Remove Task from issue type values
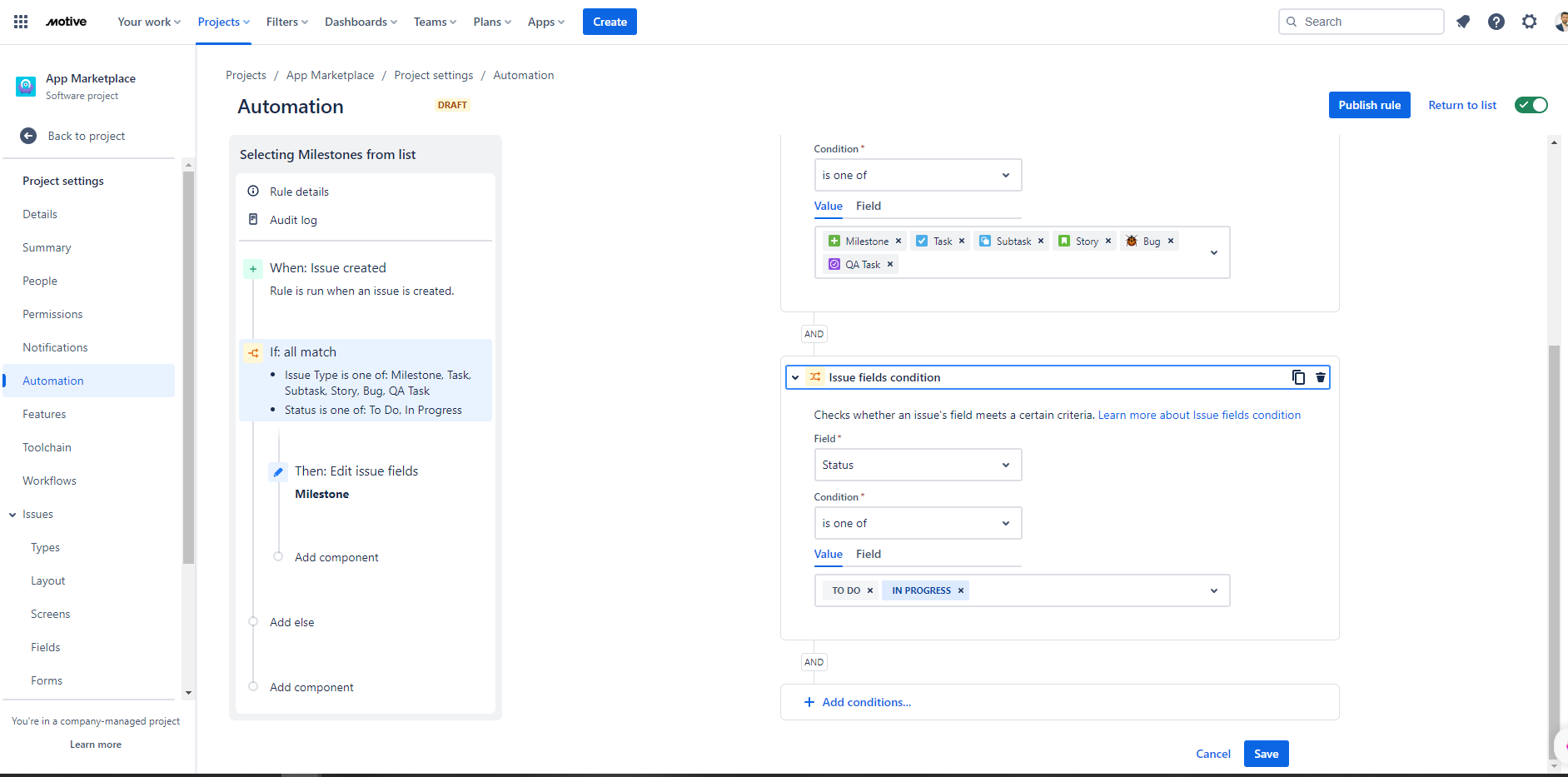Viewport: 1568px width, 777px height. (x=962, y=242)
